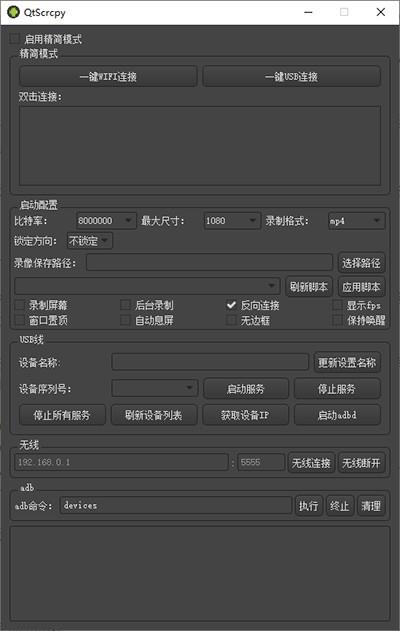Viewport: 400px width, 631px height.
Task: Open the 比特率 dropdown showing 8000000
Action: click(106, 221)
